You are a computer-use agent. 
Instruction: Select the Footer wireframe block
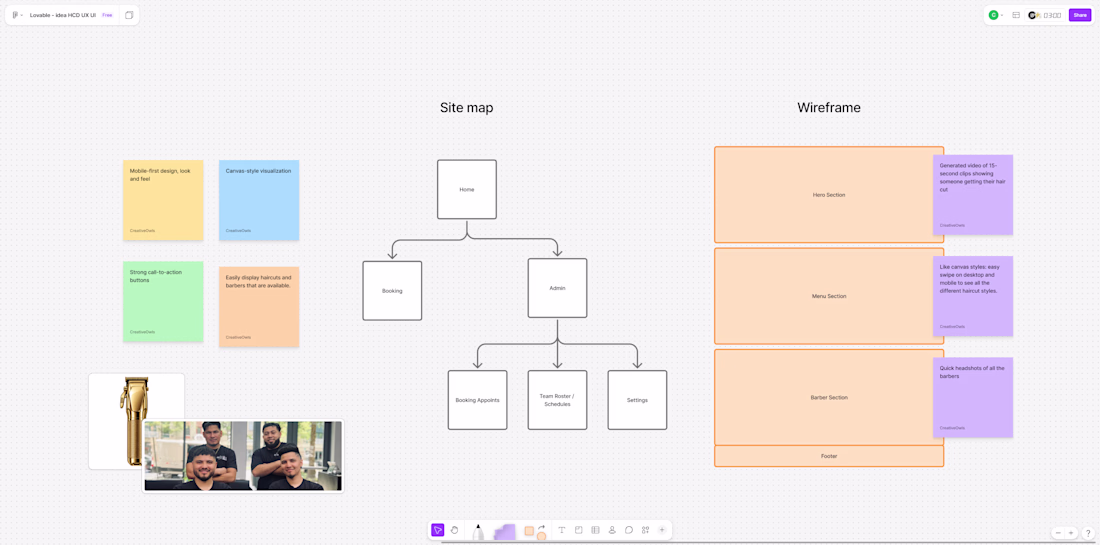point(829,456)
